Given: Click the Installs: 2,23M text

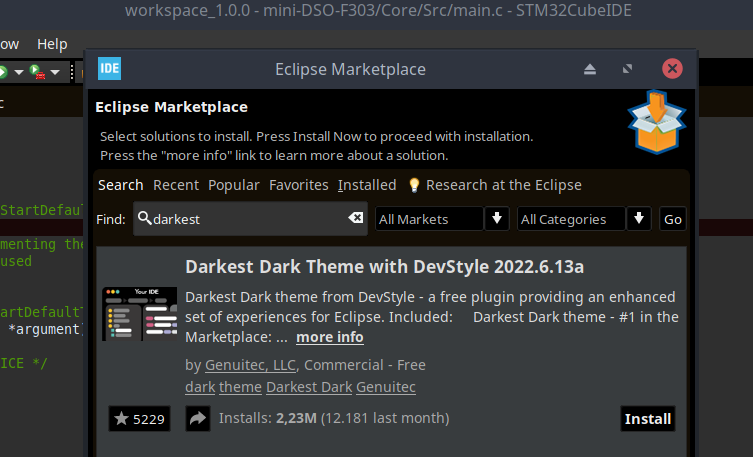Looking at the screenshot, I should [268, 418].
